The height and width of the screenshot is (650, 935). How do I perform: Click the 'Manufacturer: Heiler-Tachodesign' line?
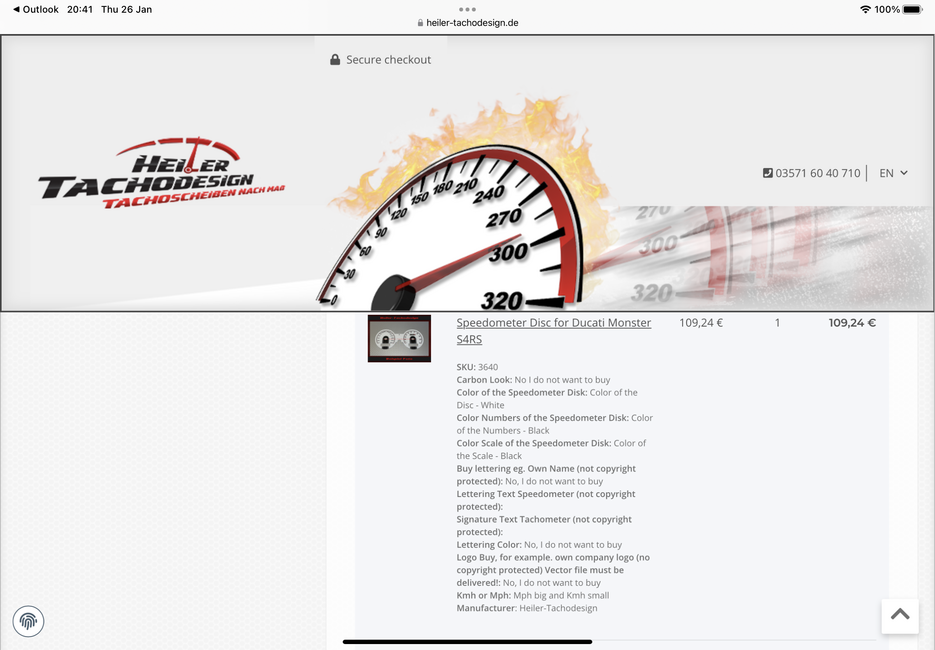point(527,608)
